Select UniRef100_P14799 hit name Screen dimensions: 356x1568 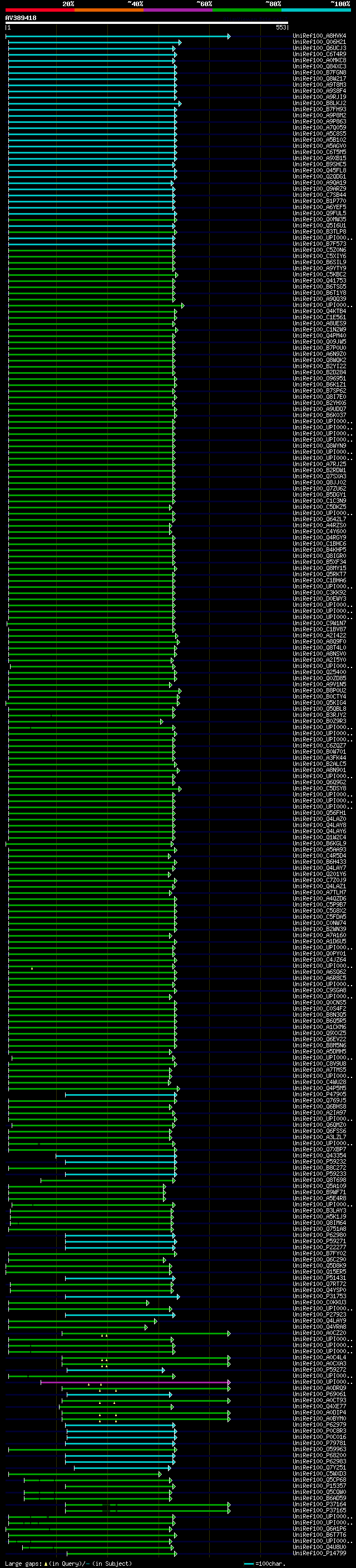(x=319, y=1554)
